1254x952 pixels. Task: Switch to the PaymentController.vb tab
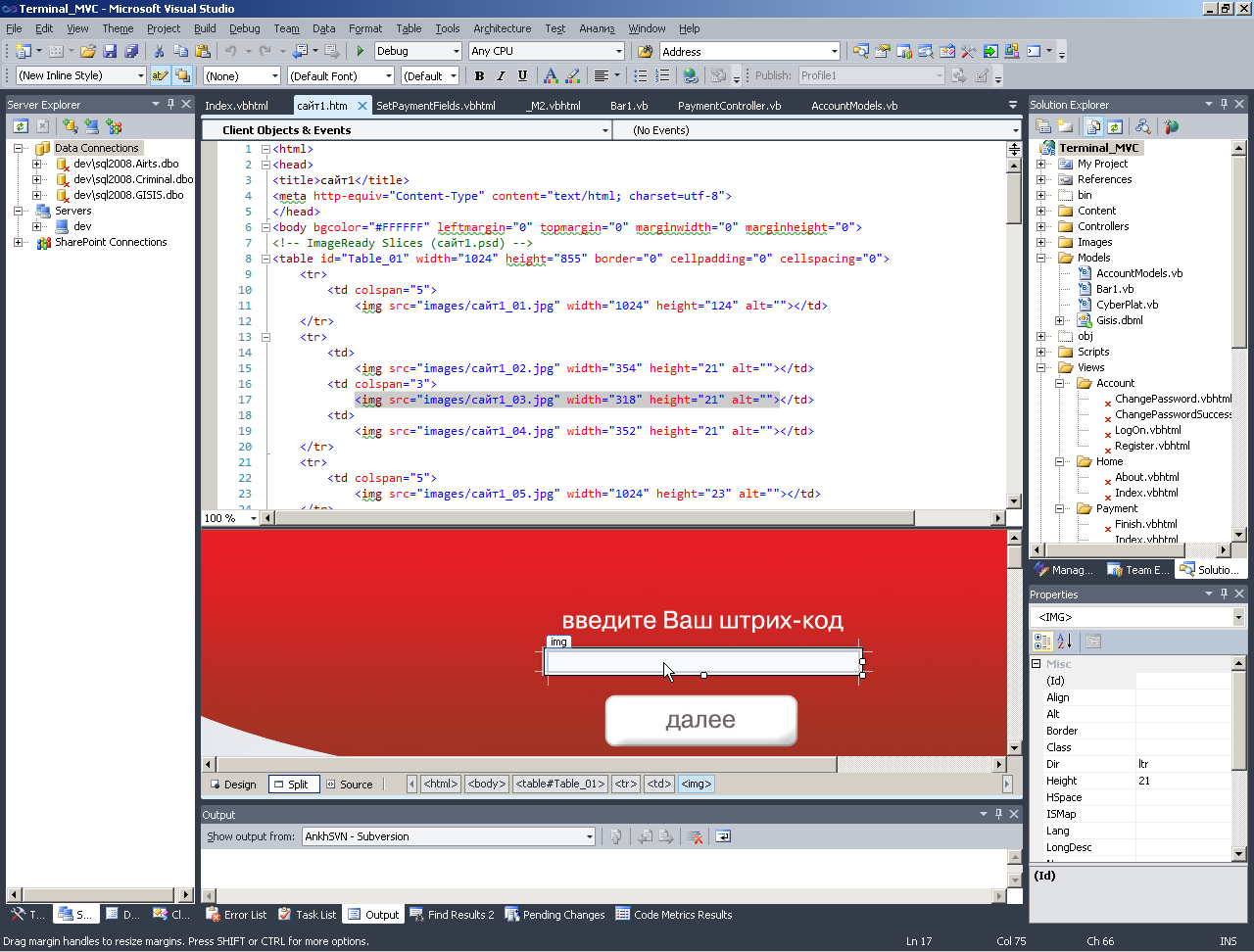(729, 106)
